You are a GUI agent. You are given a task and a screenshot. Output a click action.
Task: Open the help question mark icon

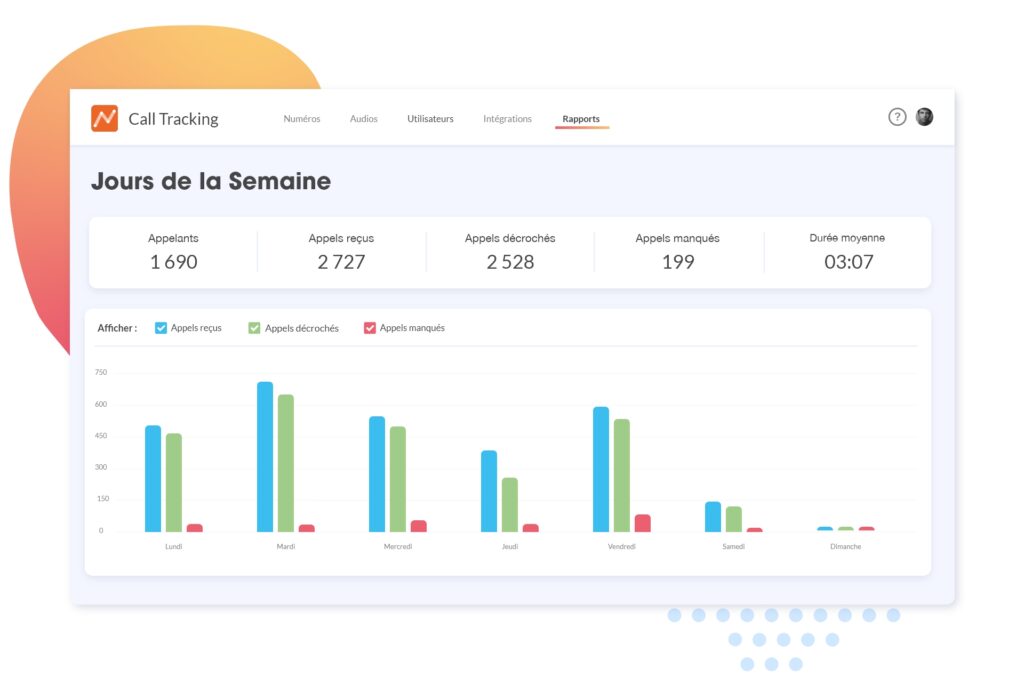click(897, 117)
